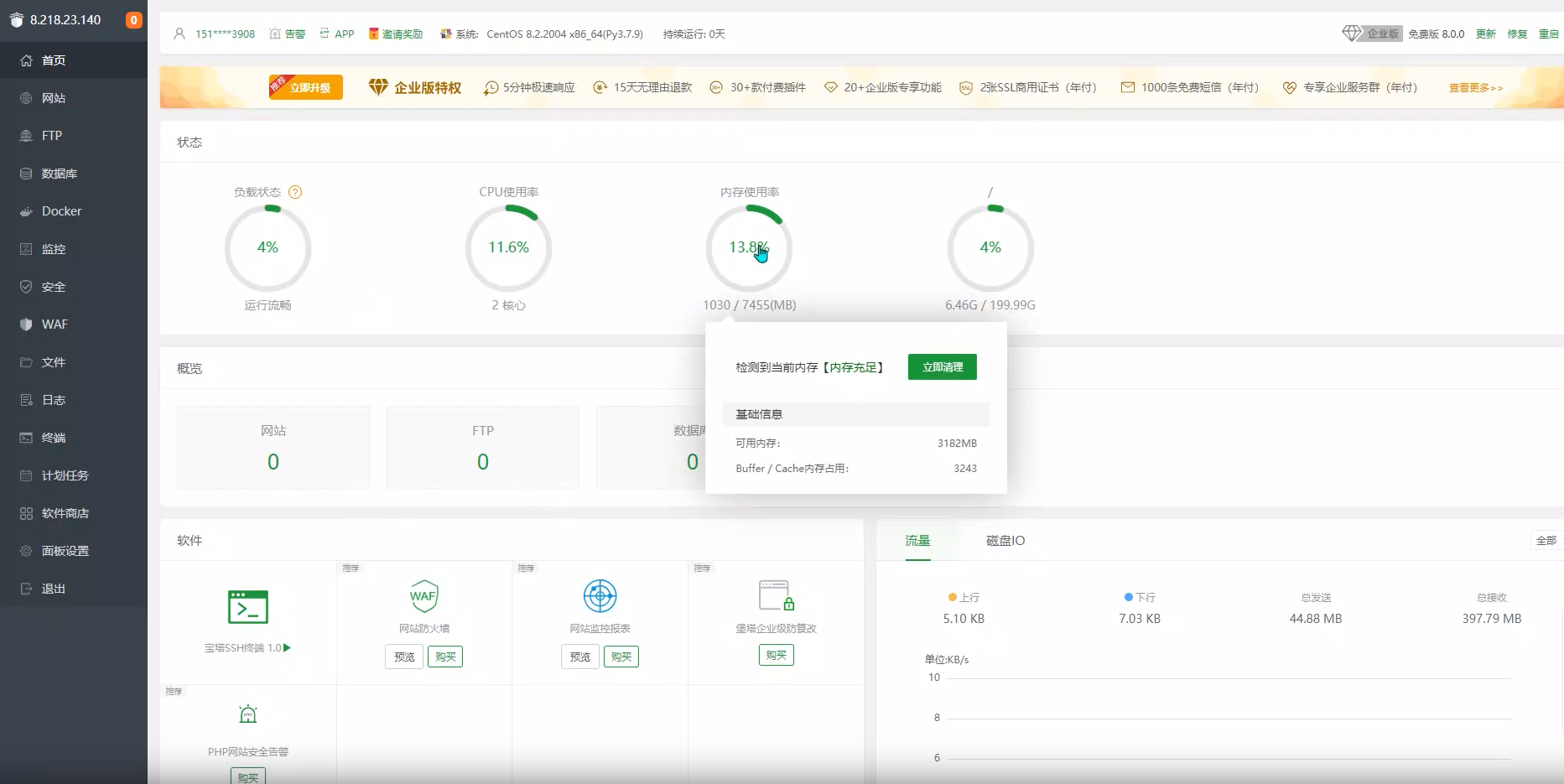Open the 终端 (Terminal) from sidebar
The image size is (1564, 784).
coord(54,437)
